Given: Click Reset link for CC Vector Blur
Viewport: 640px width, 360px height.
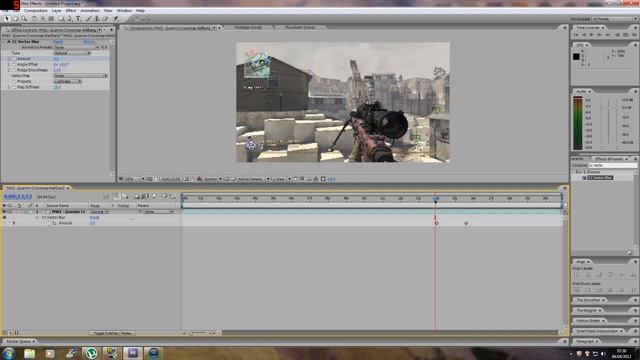Looking at the screenshot, I should point(58,42).
